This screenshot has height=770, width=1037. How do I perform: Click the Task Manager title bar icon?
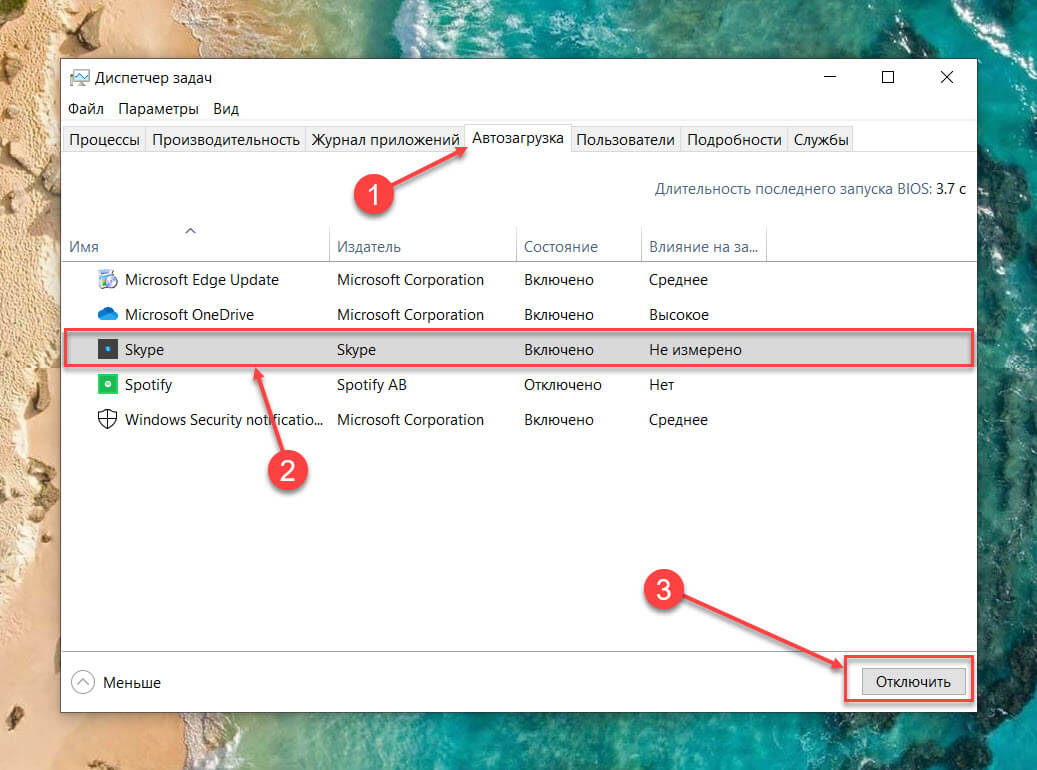(79, 78)
